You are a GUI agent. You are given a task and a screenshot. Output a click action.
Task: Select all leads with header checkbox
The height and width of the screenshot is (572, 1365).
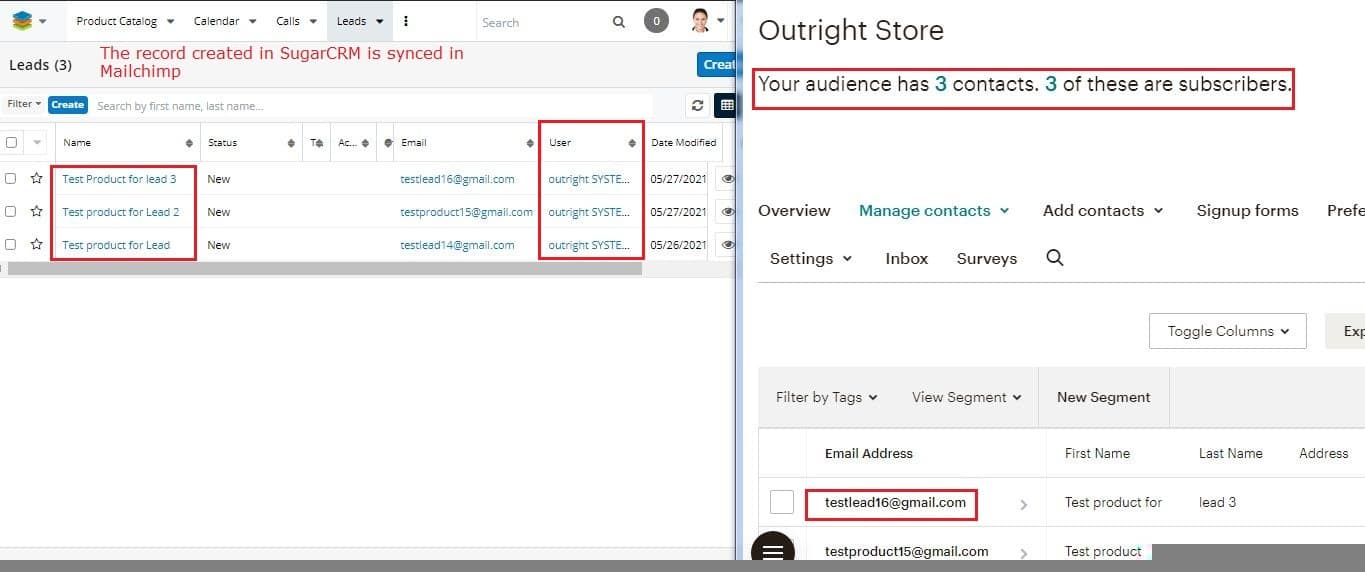pyautogui.click(x=11, y=143)
